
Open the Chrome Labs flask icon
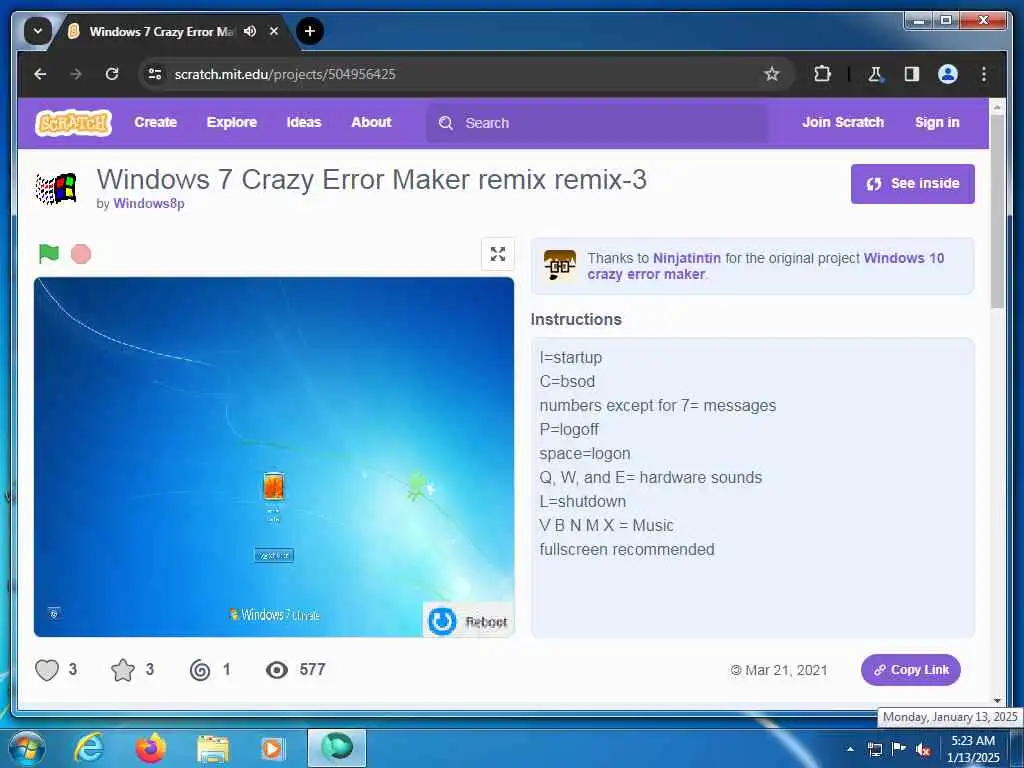coord(875,74)
